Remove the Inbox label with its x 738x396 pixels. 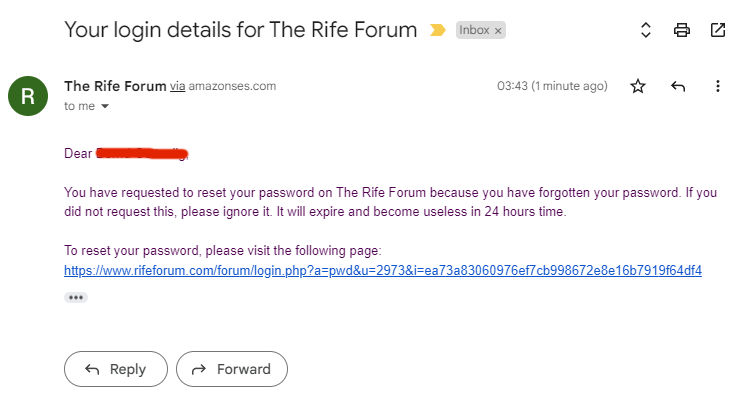[x=498, y=31]
